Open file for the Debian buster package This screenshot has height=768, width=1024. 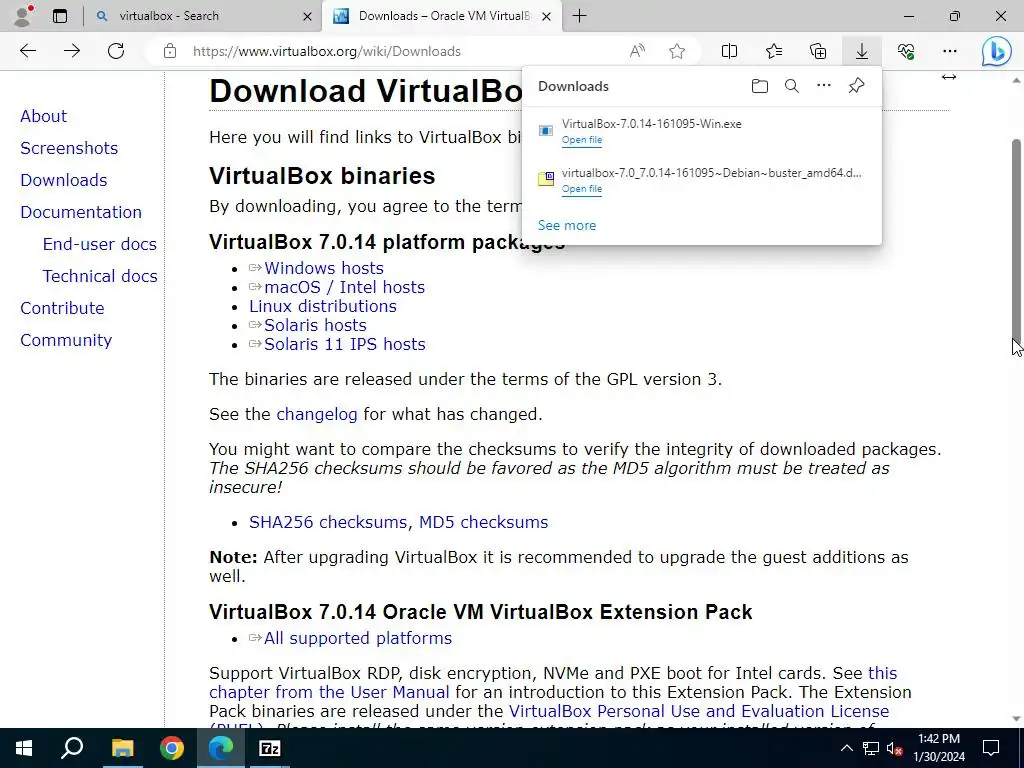(x=582, y=189)
